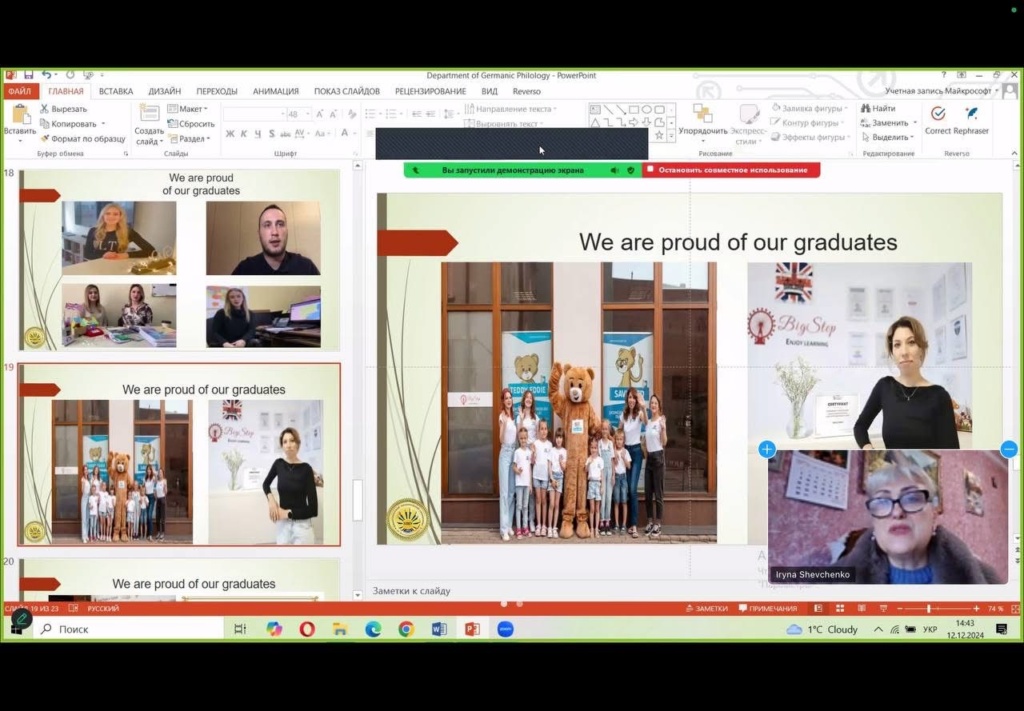
Task: Click the Redo icon in quick access toolbar
Action: 70,75
